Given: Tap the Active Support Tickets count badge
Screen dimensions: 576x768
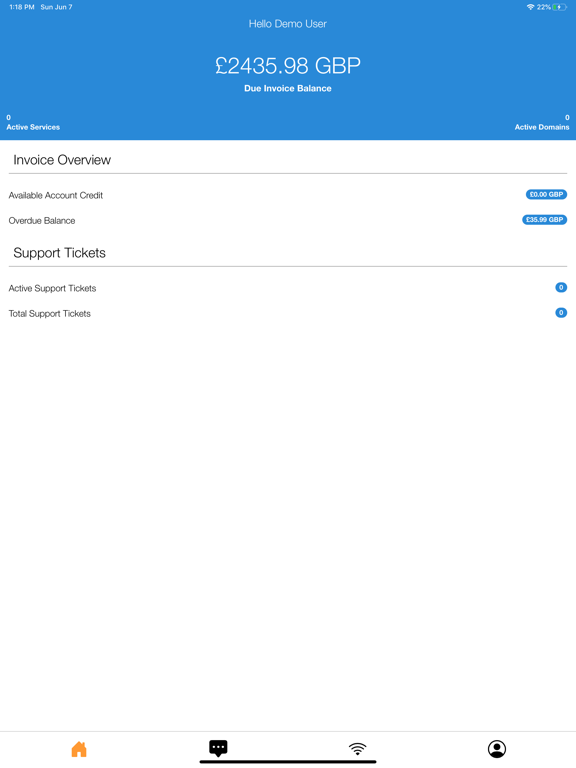Looking at the screenshot, I should (561, 288).
